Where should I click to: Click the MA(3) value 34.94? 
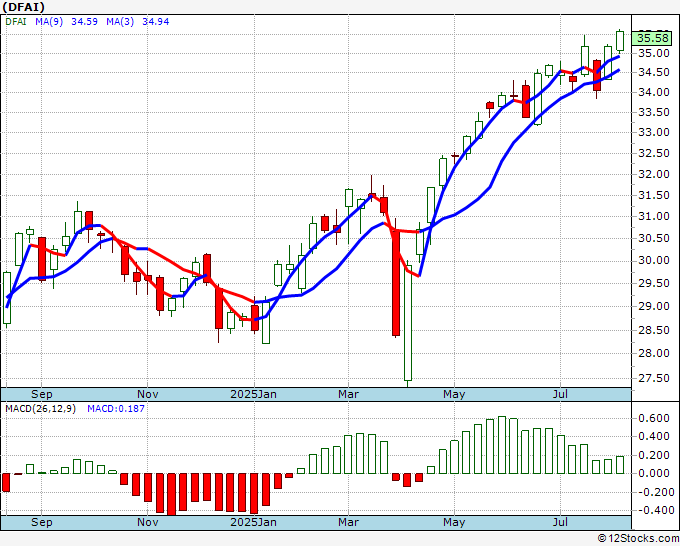[x=156, y=22]
